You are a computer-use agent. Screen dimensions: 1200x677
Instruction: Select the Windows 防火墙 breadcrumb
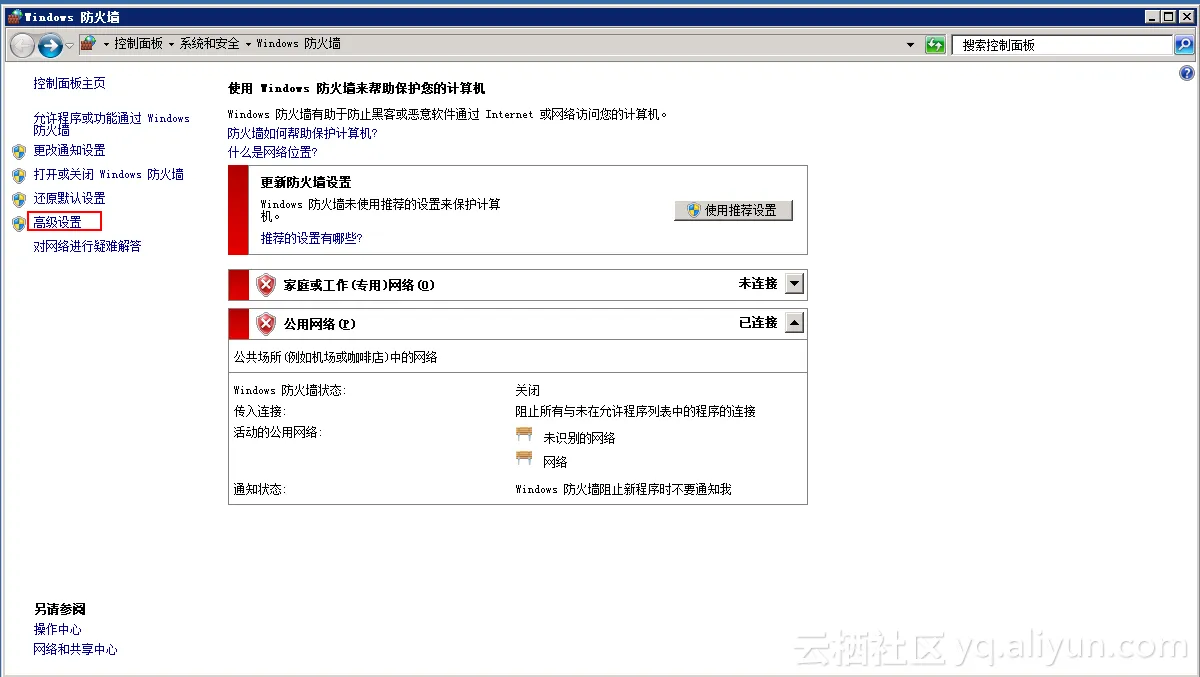click(x=298, y=44)
